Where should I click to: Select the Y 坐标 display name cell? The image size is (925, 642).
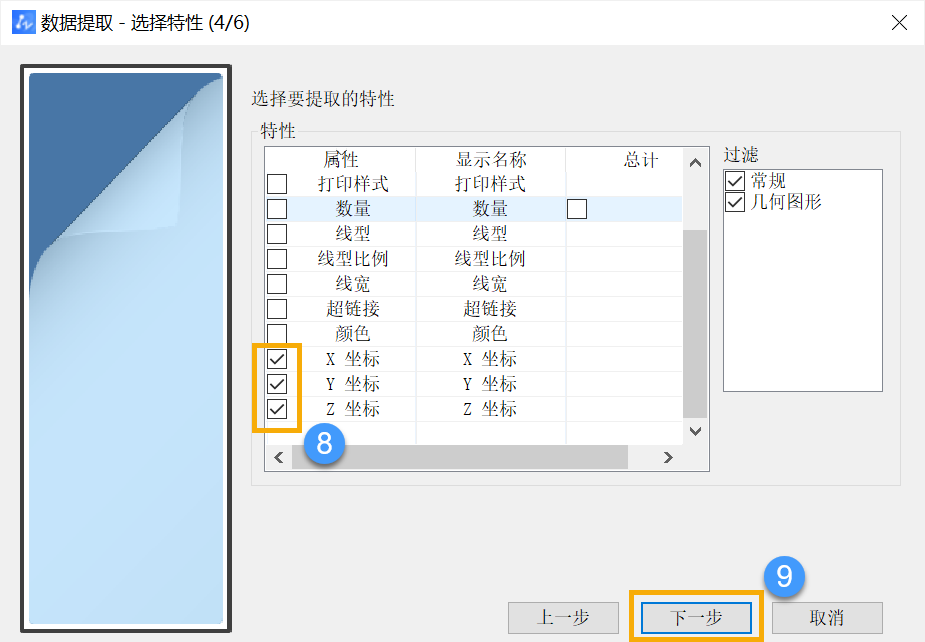pos(491,384)
